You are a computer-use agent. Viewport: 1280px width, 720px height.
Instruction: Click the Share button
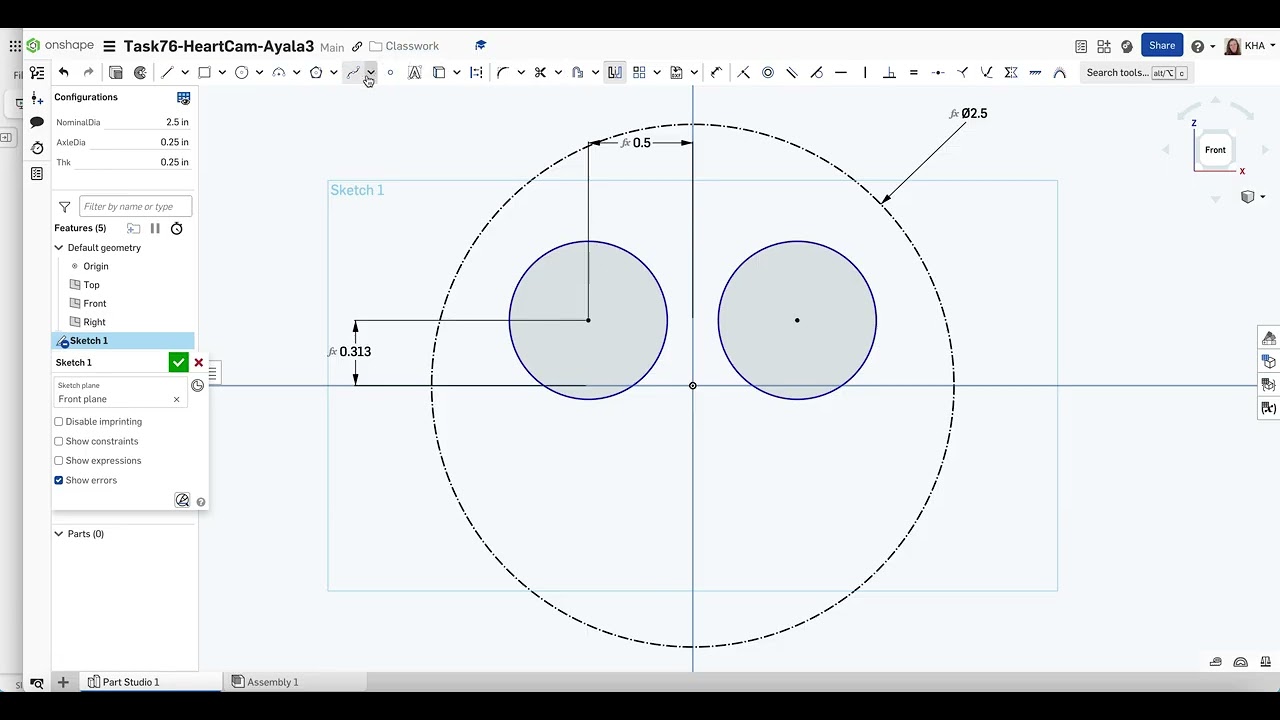(x=1162, y=46)
